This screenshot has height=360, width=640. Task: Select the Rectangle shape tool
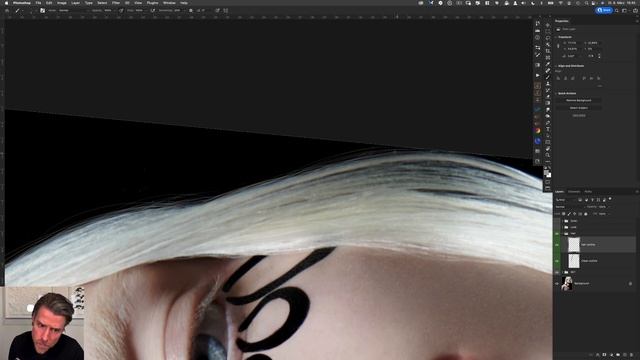point(548,142)
